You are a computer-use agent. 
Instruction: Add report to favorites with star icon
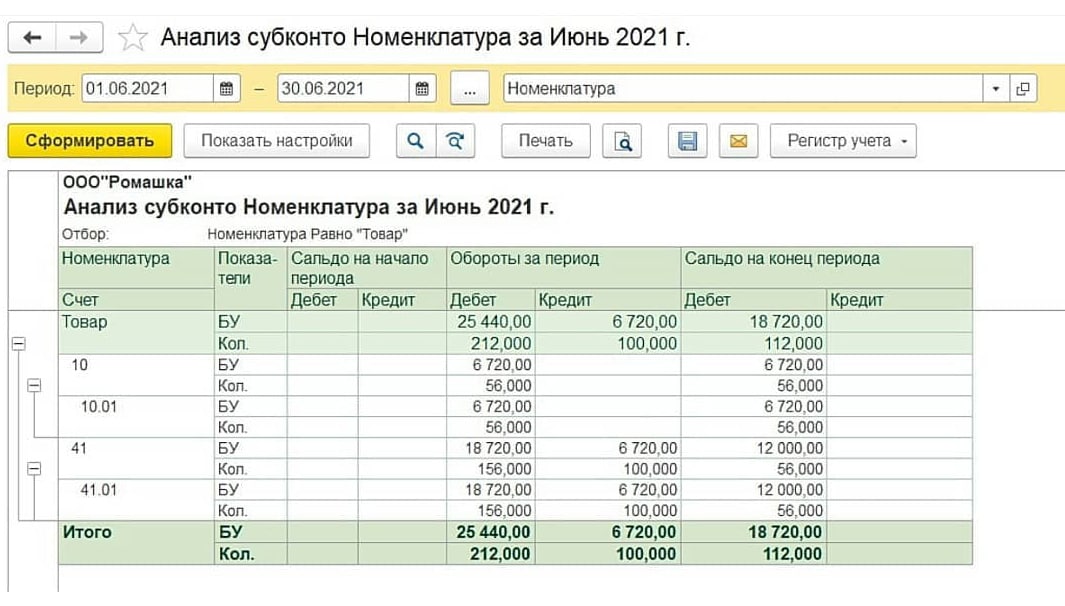tap(132, 37)
